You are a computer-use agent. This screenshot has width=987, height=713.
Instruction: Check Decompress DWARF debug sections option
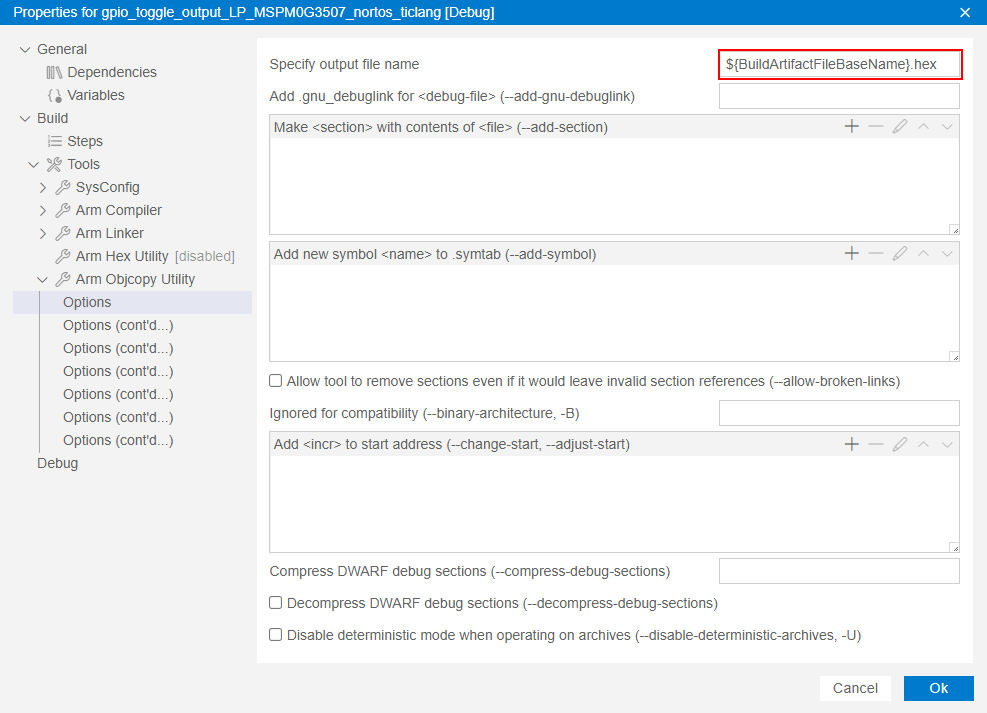tap(276, 603)
